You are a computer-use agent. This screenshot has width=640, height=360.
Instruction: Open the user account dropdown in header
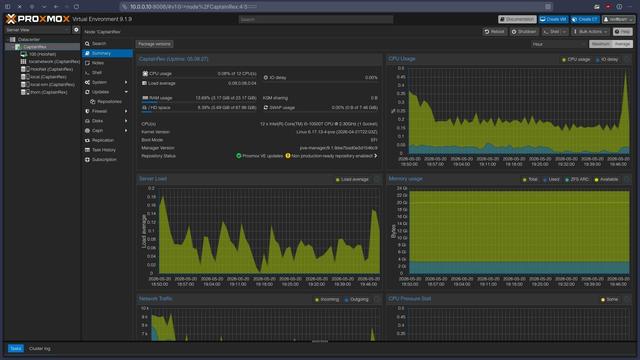618,19
